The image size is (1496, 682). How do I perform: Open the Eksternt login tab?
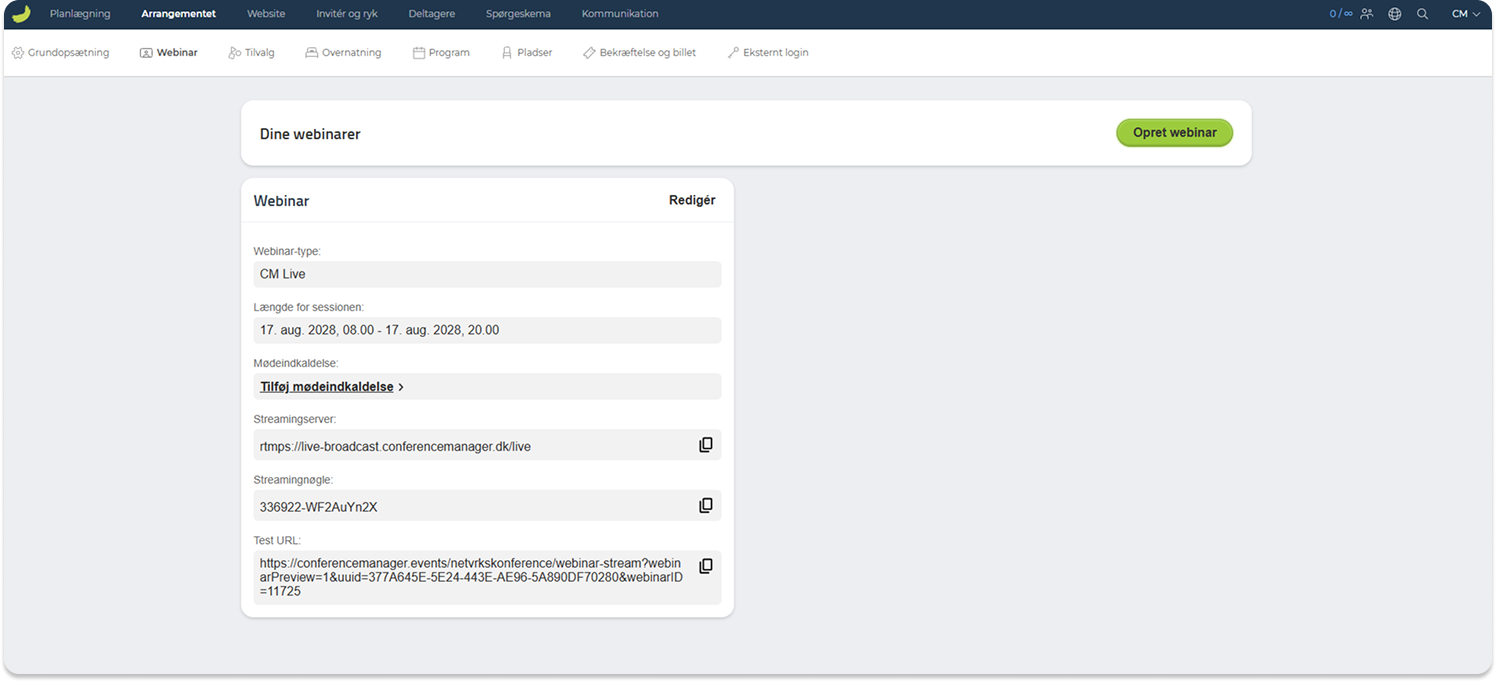click(768, 52)
